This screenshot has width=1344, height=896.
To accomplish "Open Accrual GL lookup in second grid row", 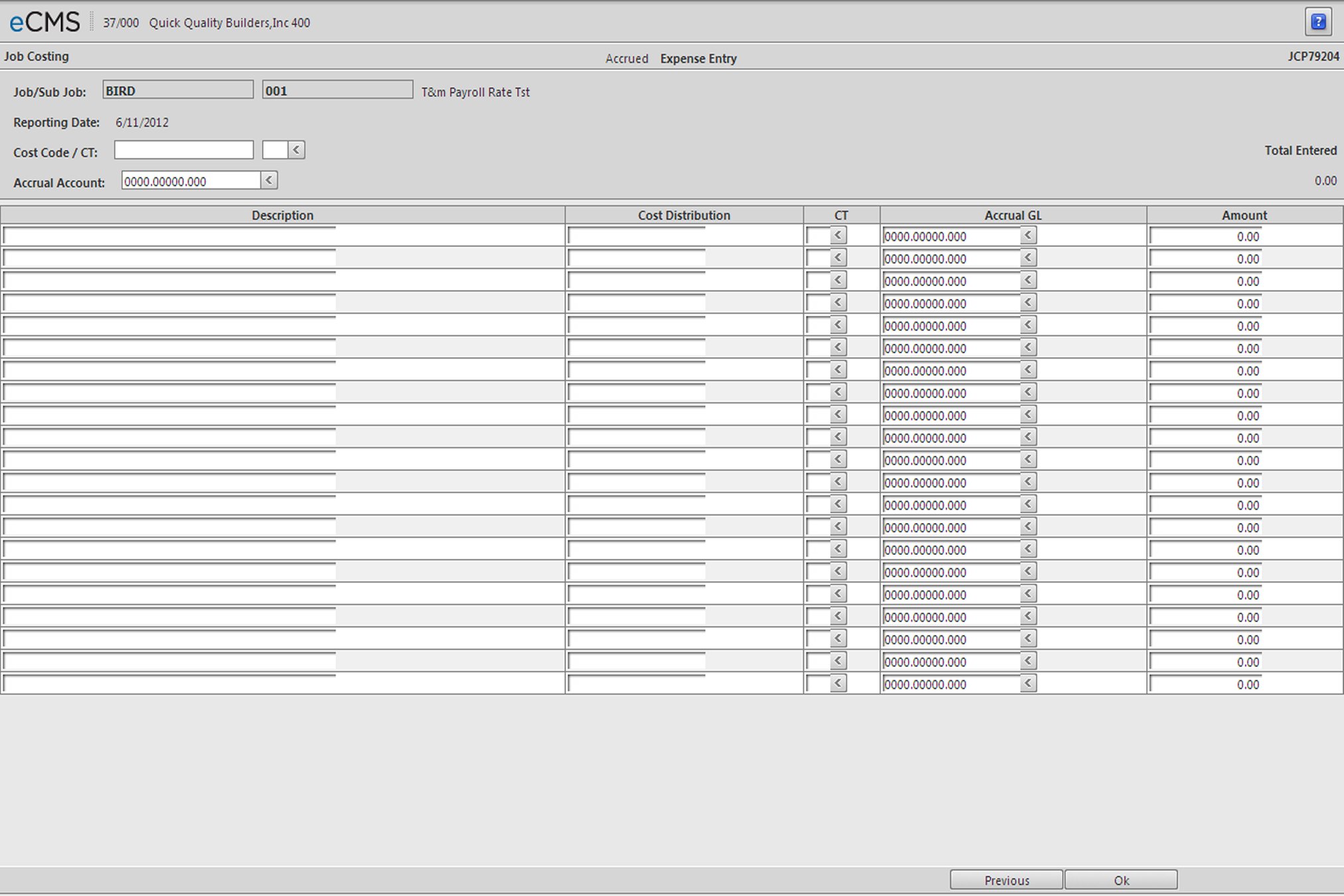I will click(x=1028, y=258).
